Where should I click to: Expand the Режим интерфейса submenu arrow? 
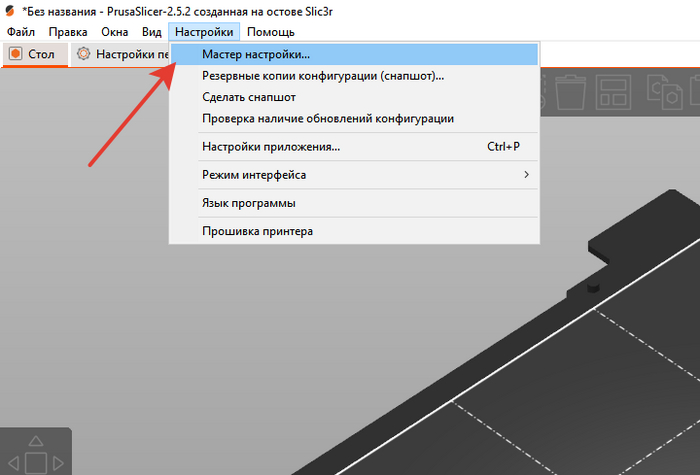click(526, 175)
